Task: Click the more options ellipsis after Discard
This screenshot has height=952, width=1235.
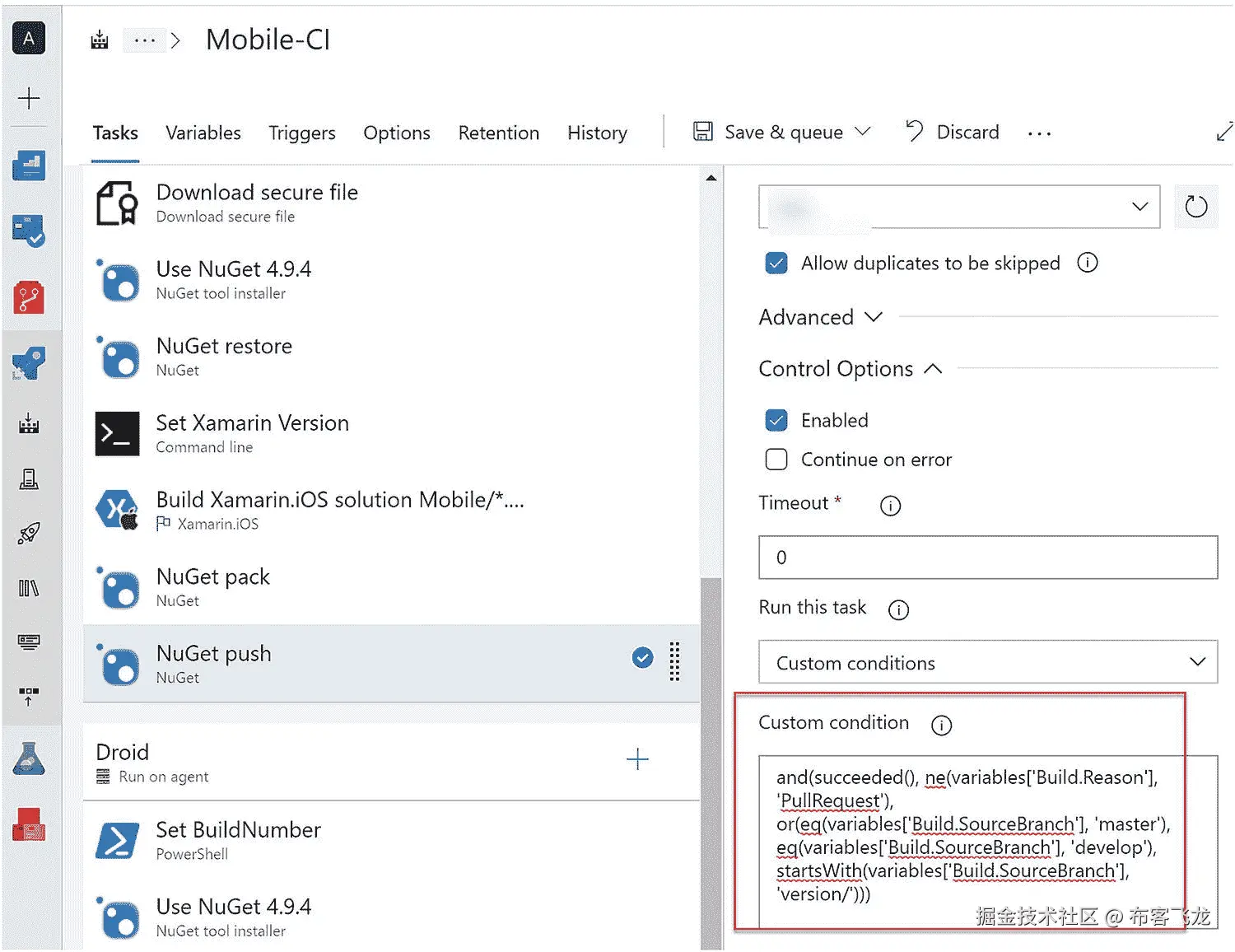Action: pyautogui.click(x=1039, y=133)
